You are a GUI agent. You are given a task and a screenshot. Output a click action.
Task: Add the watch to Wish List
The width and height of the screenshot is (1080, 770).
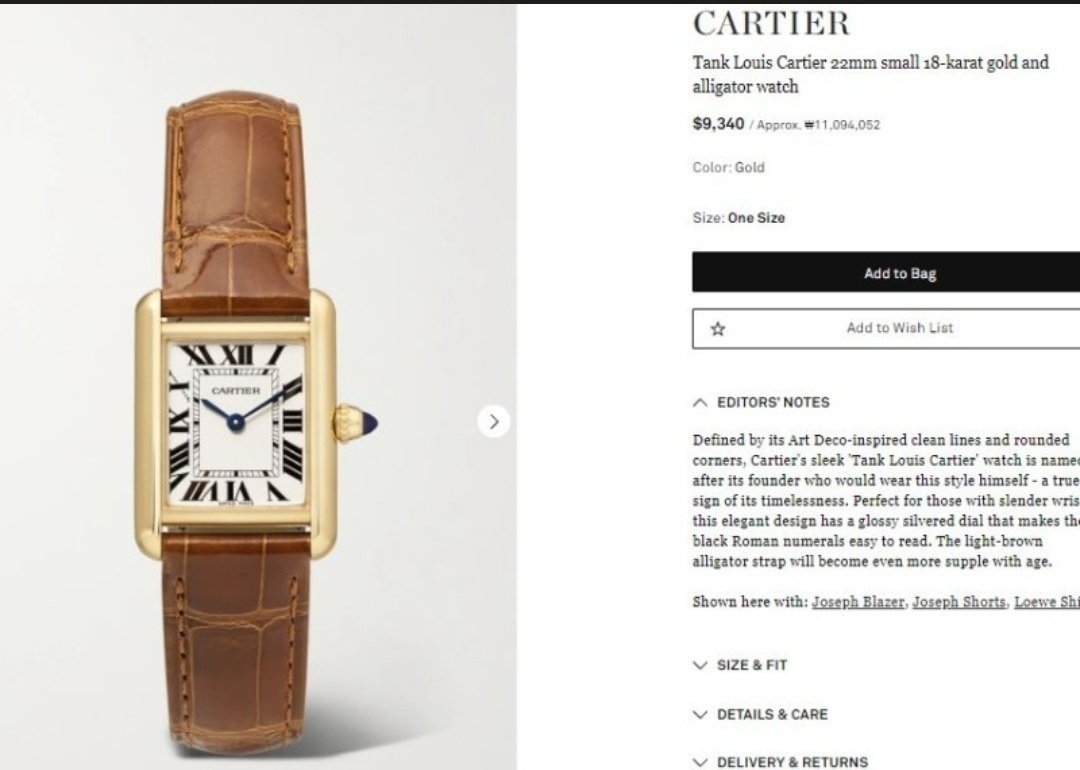click(886, 329)
